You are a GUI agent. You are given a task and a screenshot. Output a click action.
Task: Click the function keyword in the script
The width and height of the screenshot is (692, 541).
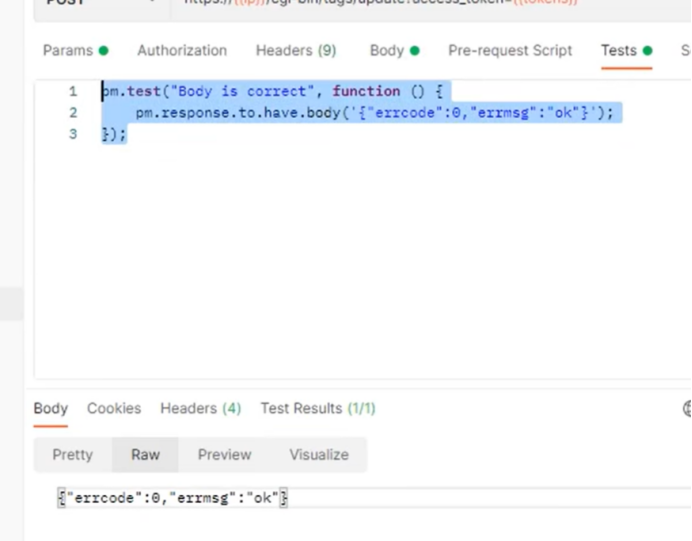click(x=366, y=91)
